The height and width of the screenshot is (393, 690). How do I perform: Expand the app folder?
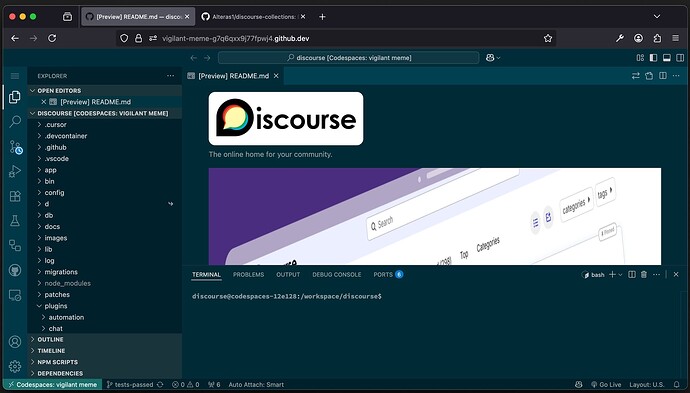point(105,170)
